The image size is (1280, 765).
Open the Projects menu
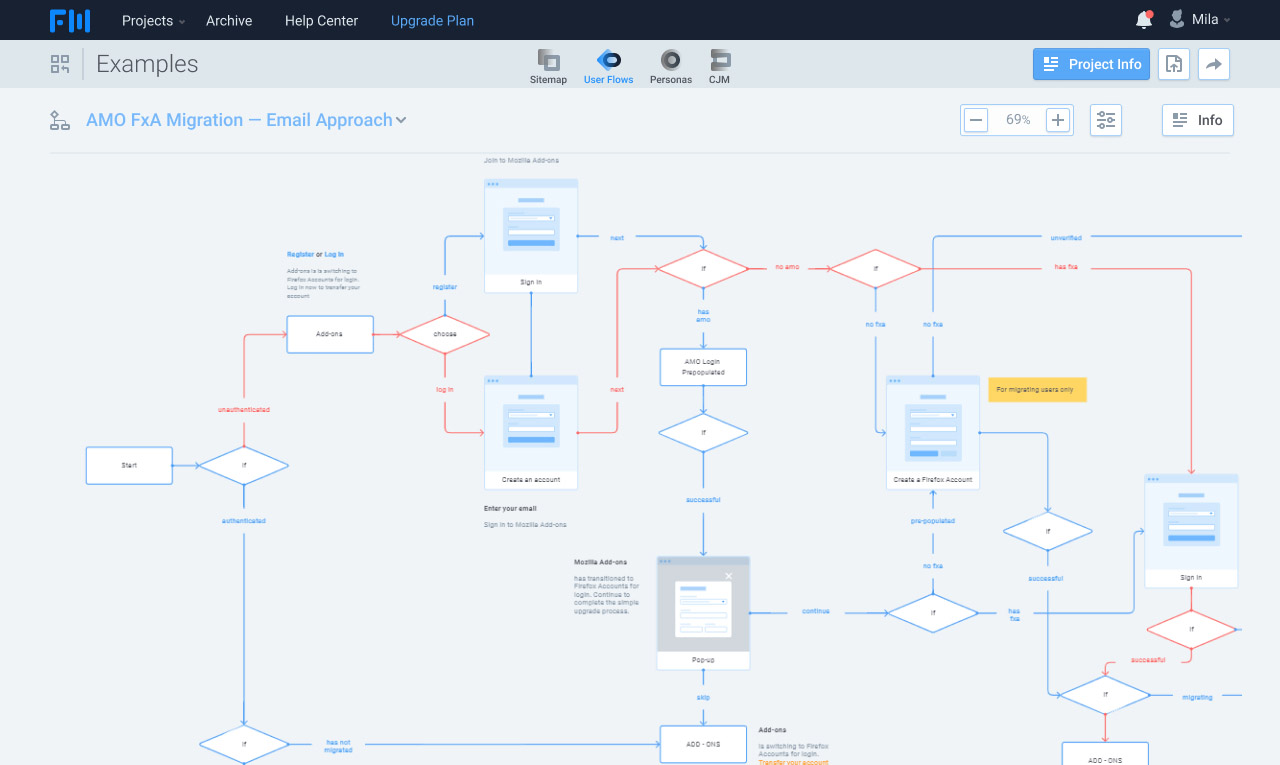pos(153,20)
